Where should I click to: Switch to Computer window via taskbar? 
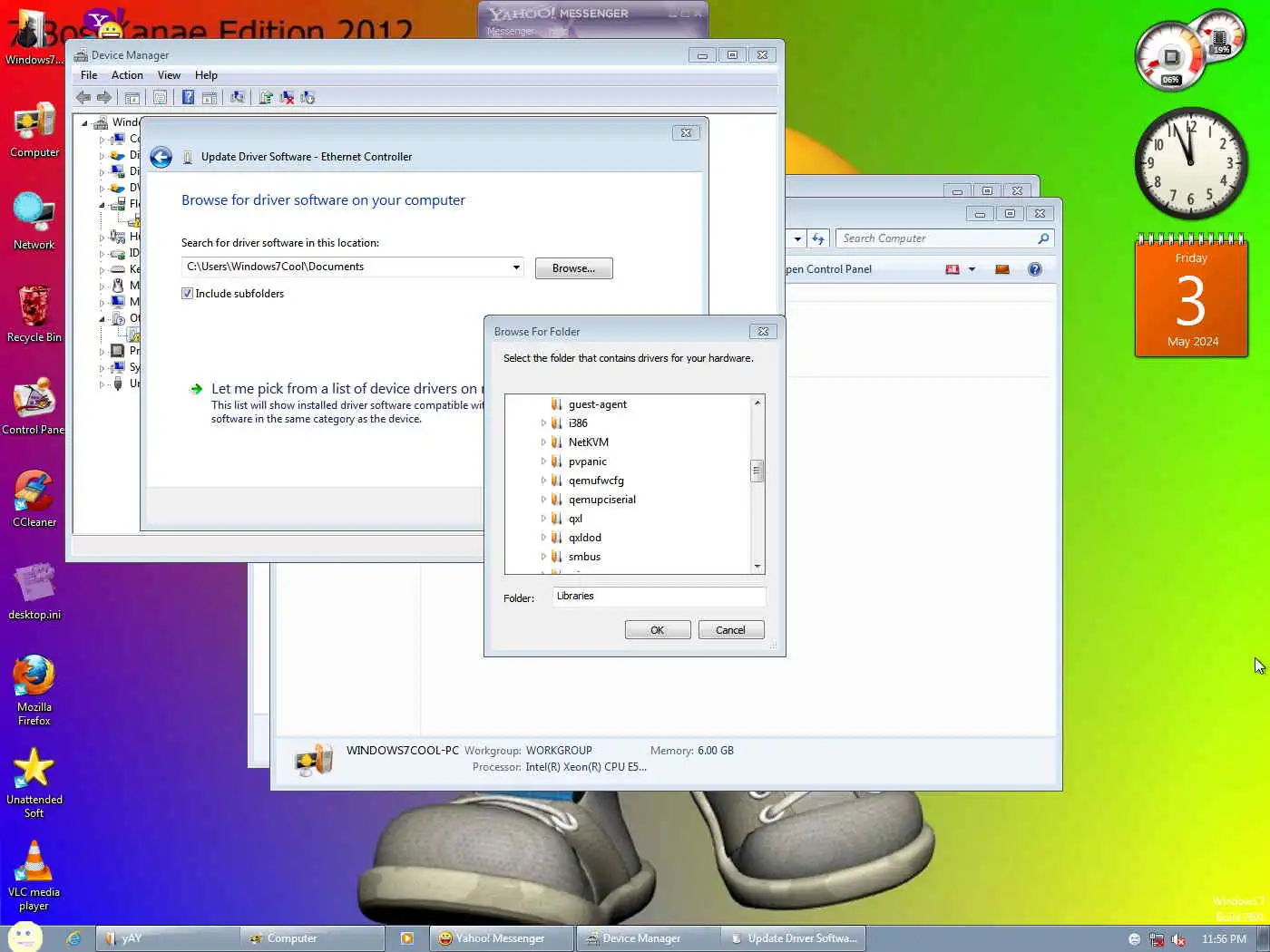click(313, 938)
